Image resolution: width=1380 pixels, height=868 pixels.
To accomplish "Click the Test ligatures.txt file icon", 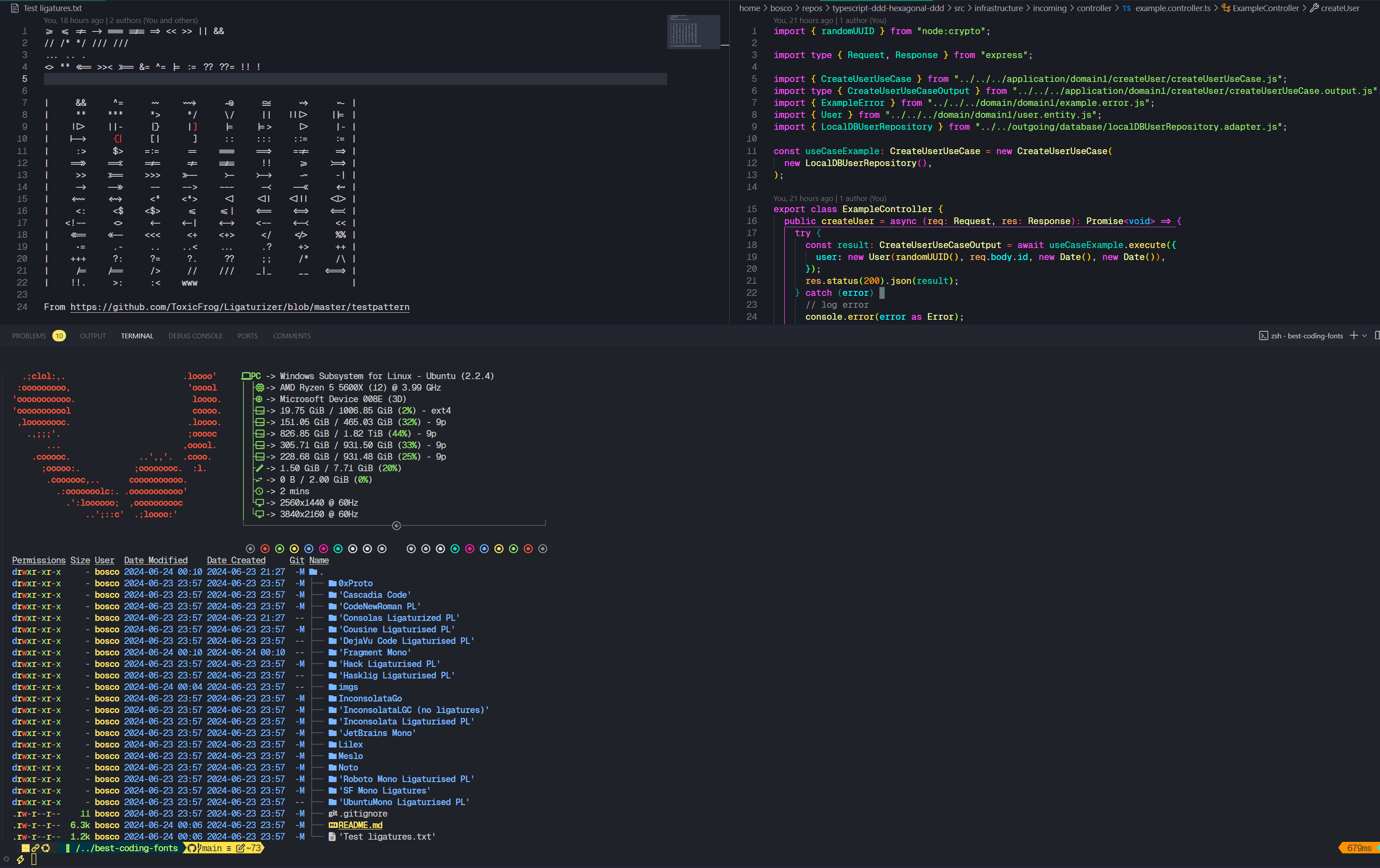I will tap(15, 8).
